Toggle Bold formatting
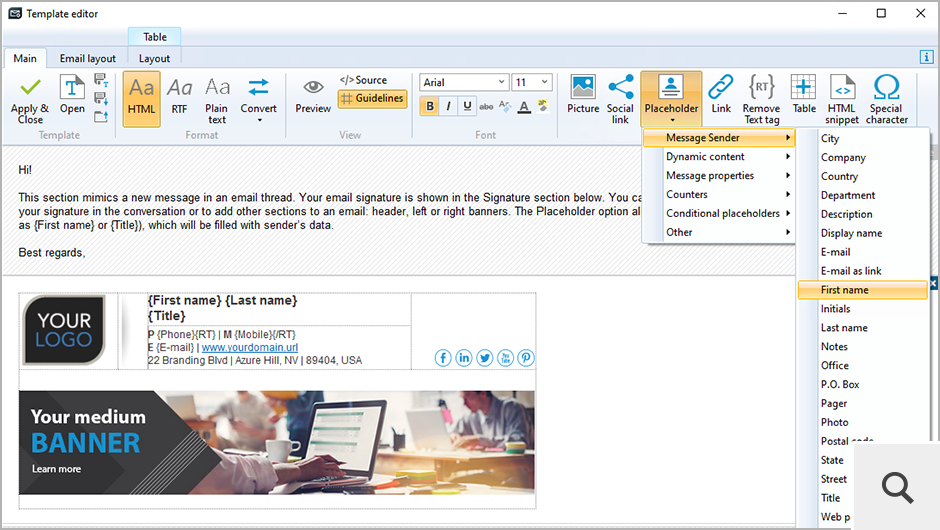 [x=430, y=107]
